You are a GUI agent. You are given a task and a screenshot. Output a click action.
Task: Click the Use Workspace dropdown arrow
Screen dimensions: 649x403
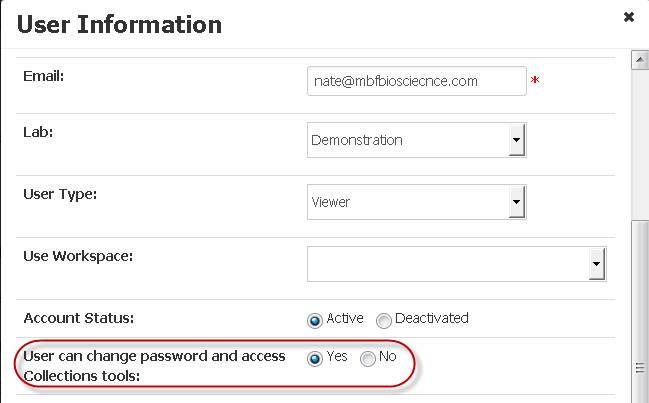[596, 264]
